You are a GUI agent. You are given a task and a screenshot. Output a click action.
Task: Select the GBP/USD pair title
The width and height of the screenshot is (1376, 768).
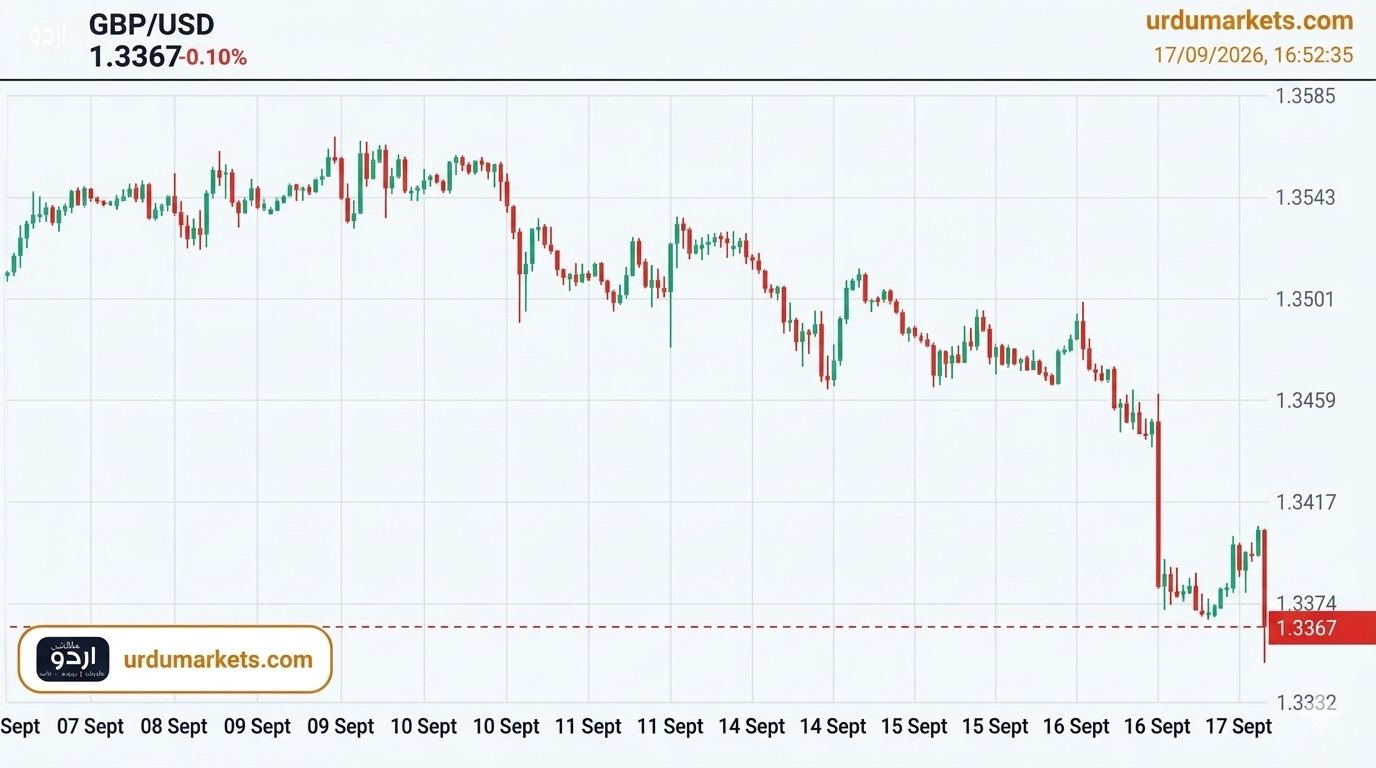[x=152, y=24]
